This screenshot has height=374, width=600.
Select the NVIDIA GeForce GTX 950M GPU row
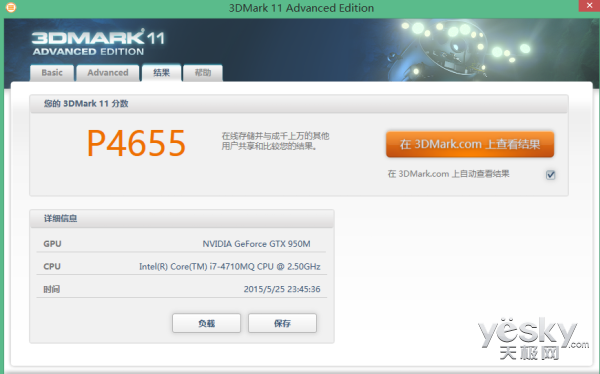coord(181,243)
